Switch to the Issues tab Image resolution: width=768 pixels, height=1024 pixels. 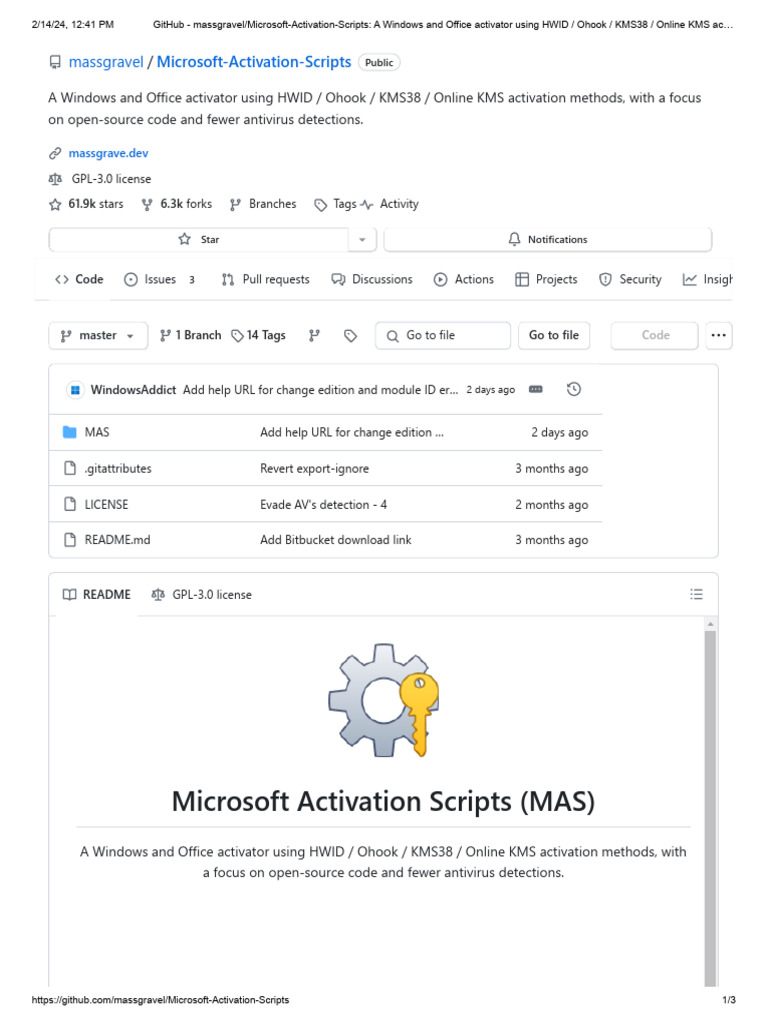(159, 280)
